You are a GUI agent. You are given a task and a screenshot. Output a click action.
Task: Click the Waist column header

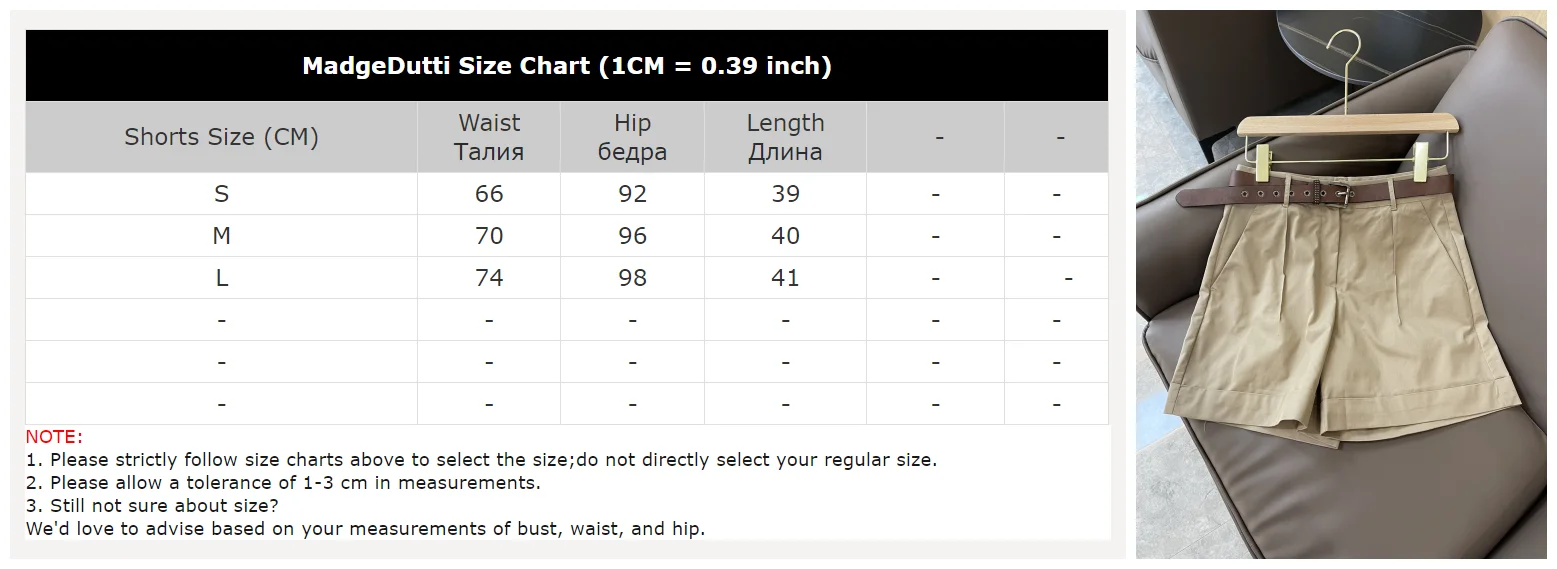(489, 137)
